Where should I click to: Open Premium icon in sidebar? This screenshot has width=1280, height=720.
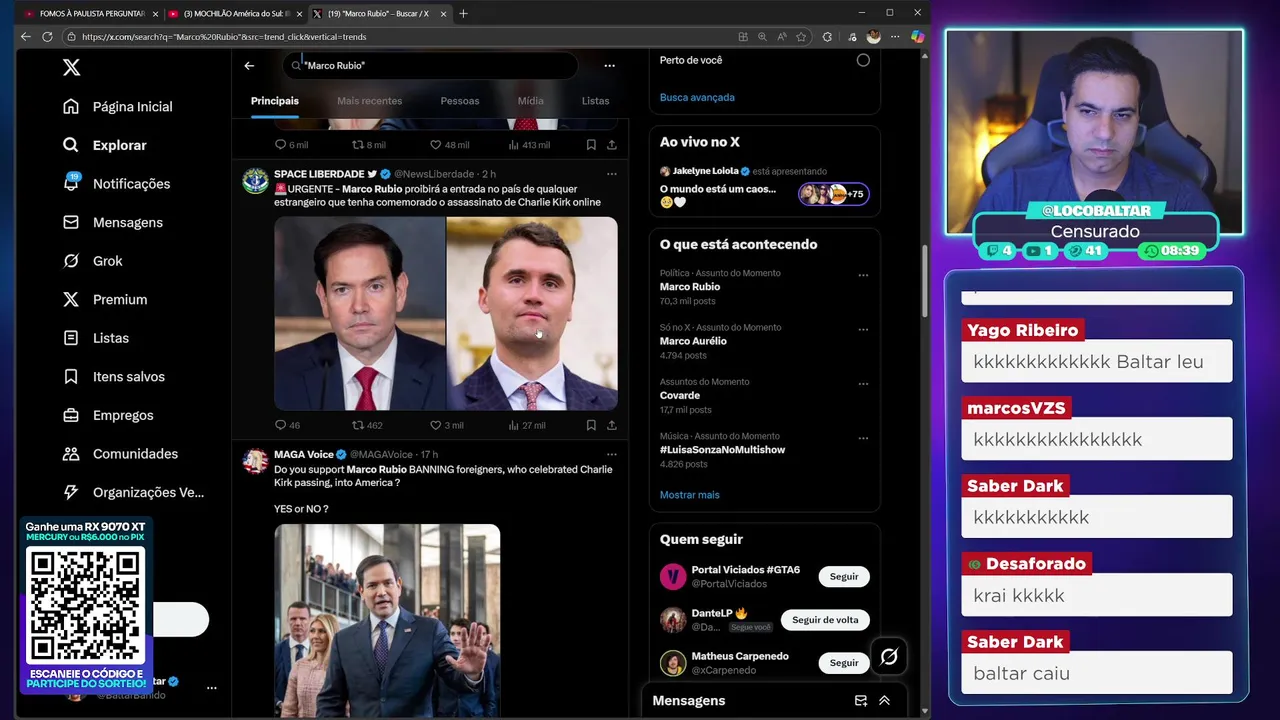pos(71,299)
